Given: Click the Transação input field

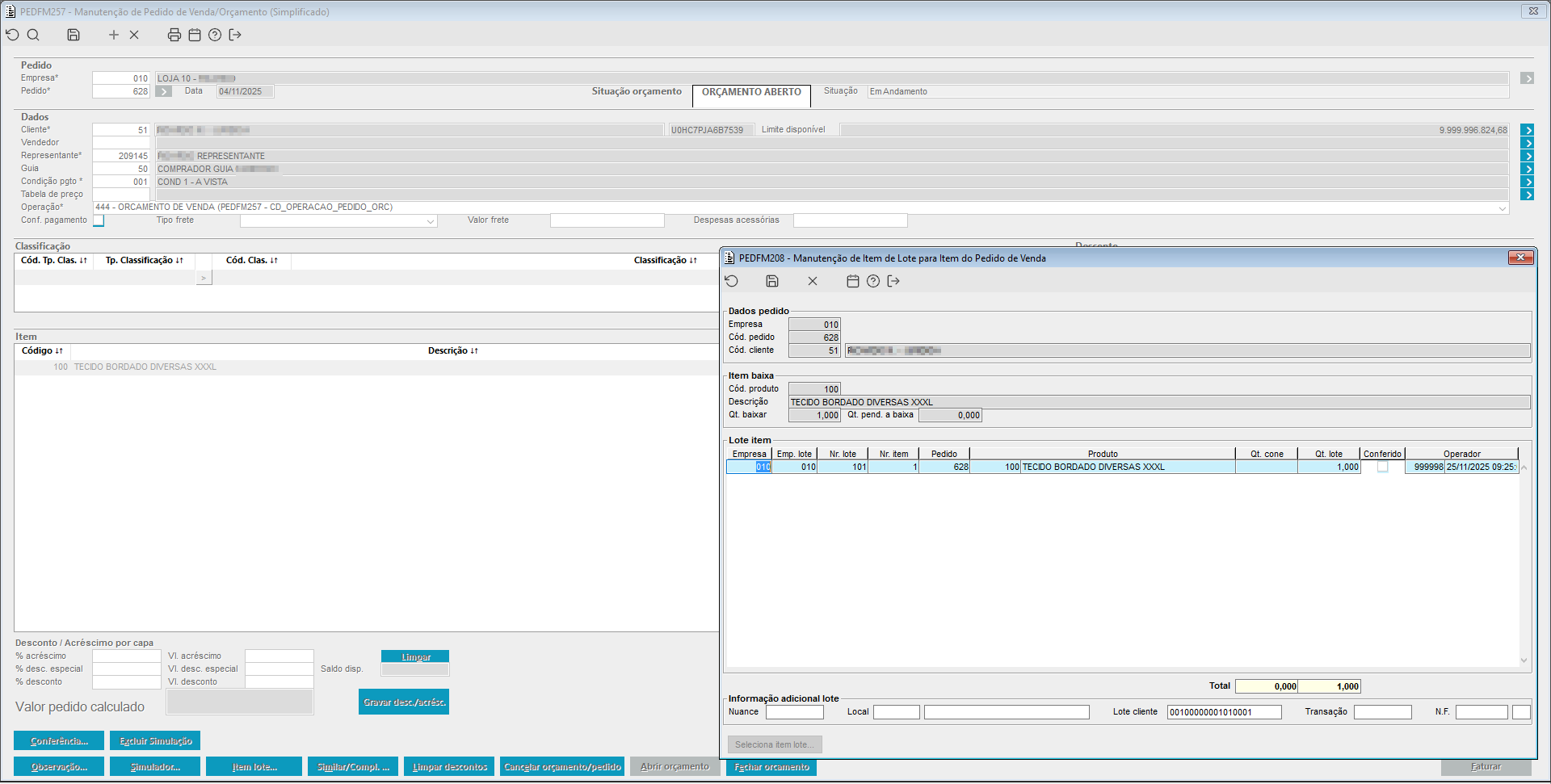Looking at the screenshot, I should point(1383,712).
